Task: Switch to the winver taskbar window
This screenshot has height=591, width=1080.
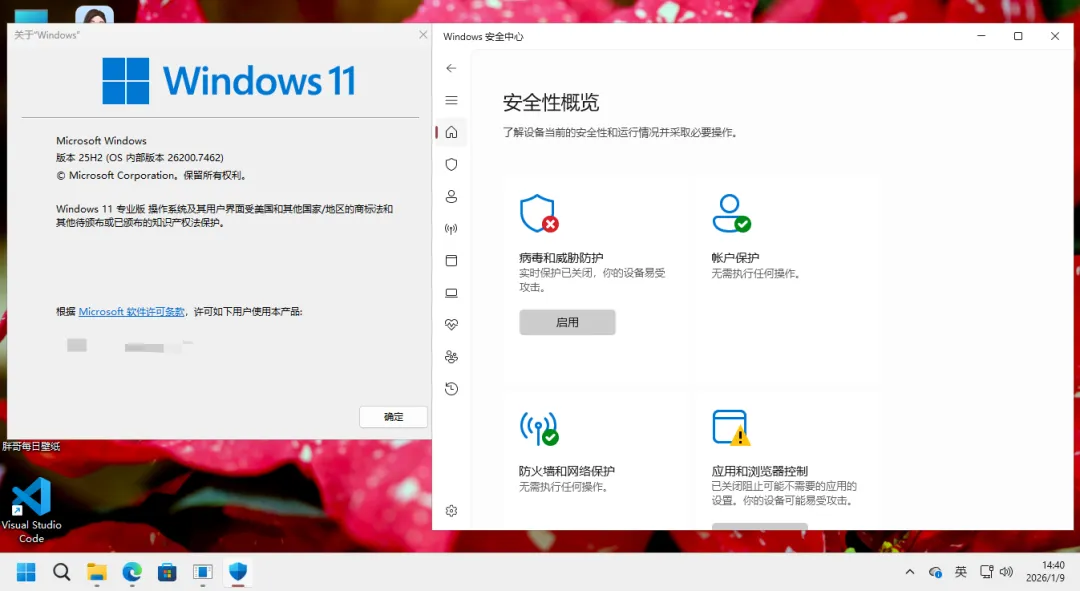Action: (x=202, y=572)
